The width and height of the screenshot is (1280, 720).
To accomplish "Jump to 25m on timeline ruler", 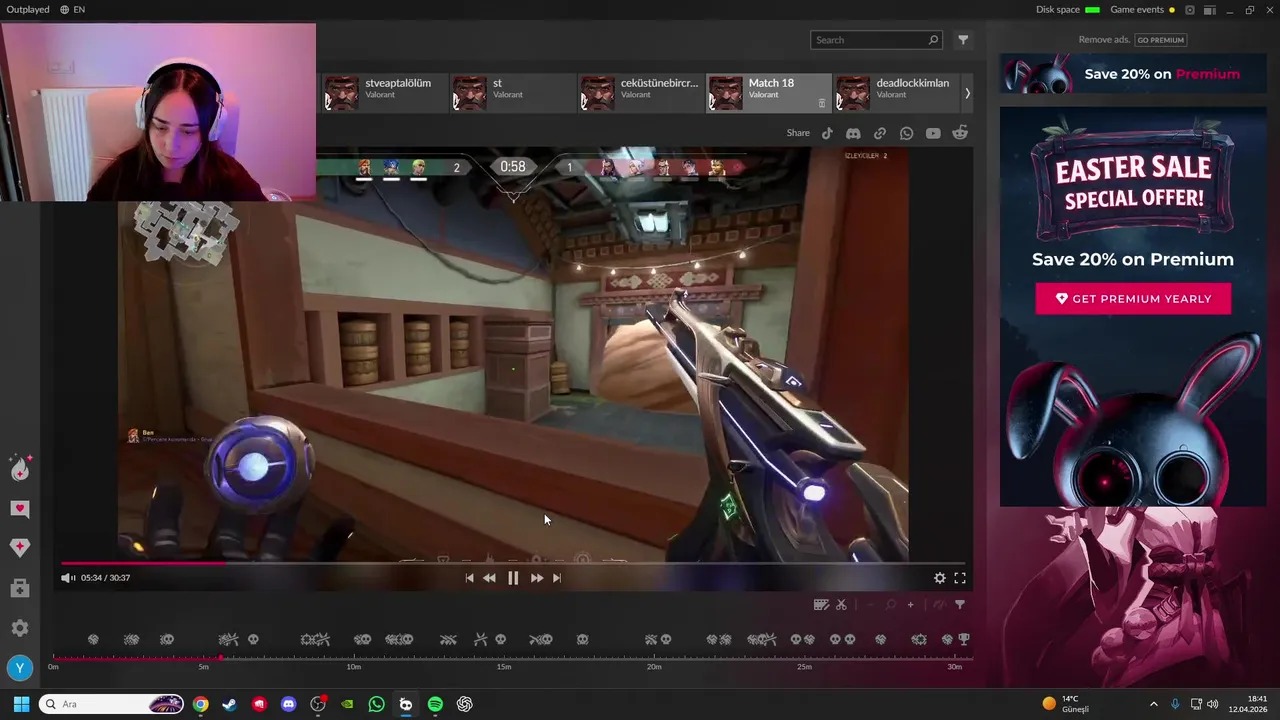I will (x=804, y=667).
